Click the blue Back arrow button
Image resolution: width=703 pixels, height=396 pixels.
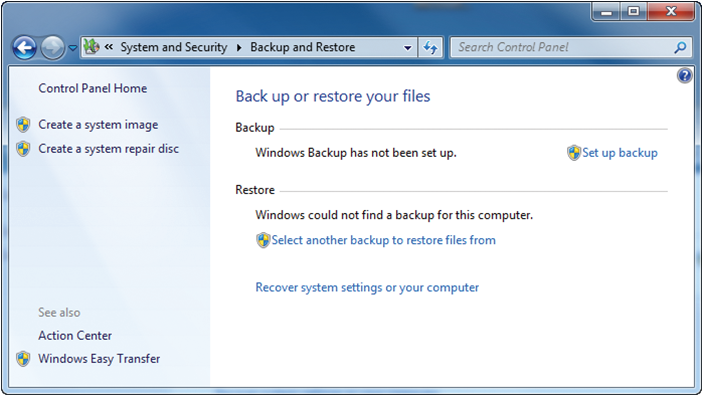coord(24,48)
